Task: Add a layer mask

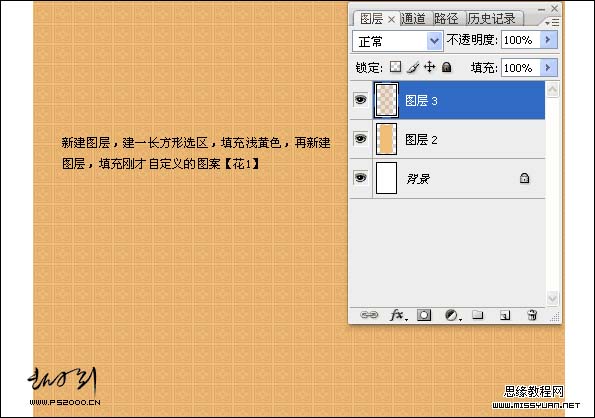Action: click(424, 315)
